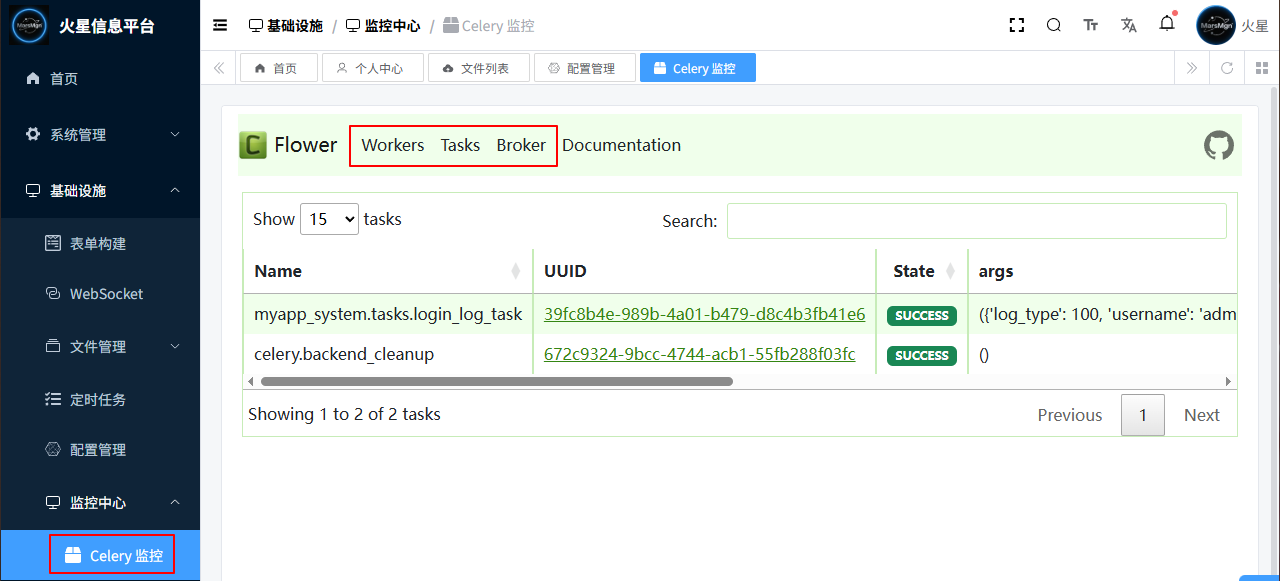Collapse the 监控中心 menu

pyautogui.click(x=100, y=502)
